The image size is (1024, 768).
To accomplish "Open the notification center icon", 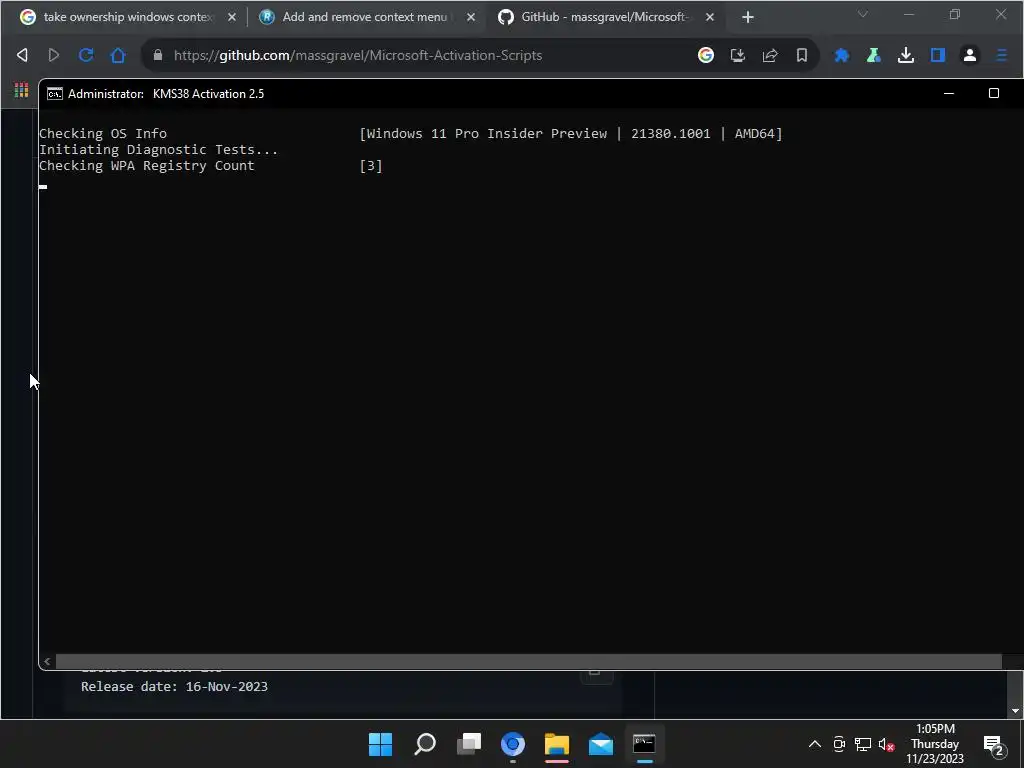I will (x=993, y=744).
